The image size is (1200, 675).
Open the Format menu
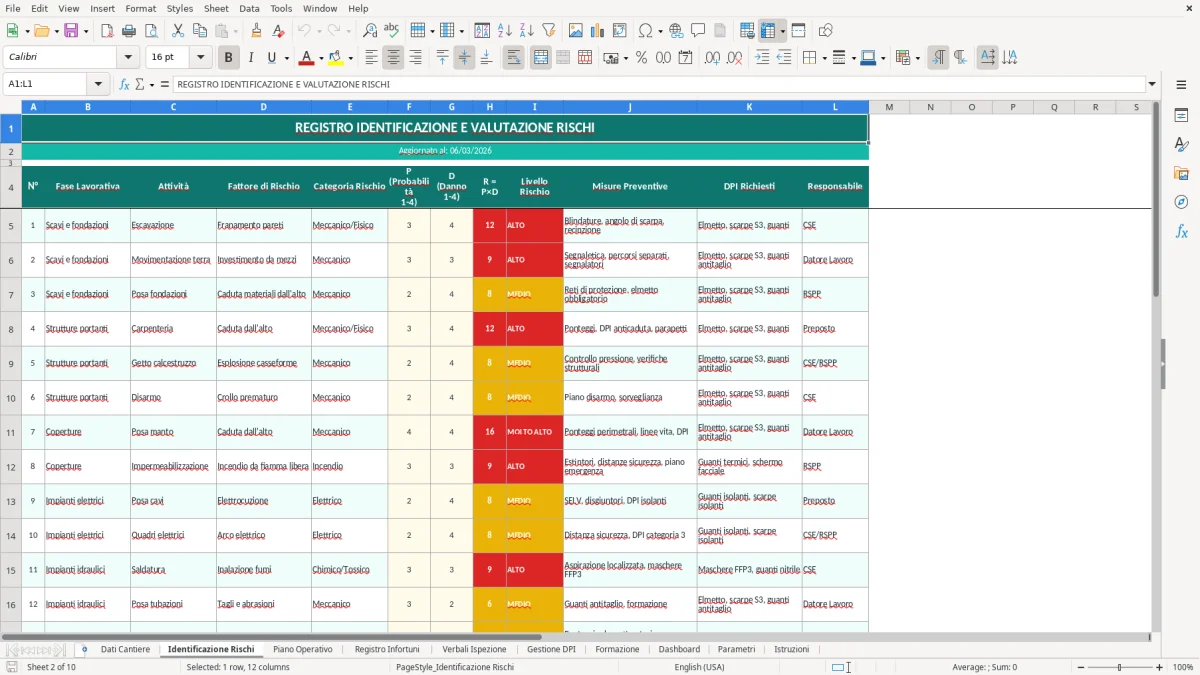click(x=140, y=8)
